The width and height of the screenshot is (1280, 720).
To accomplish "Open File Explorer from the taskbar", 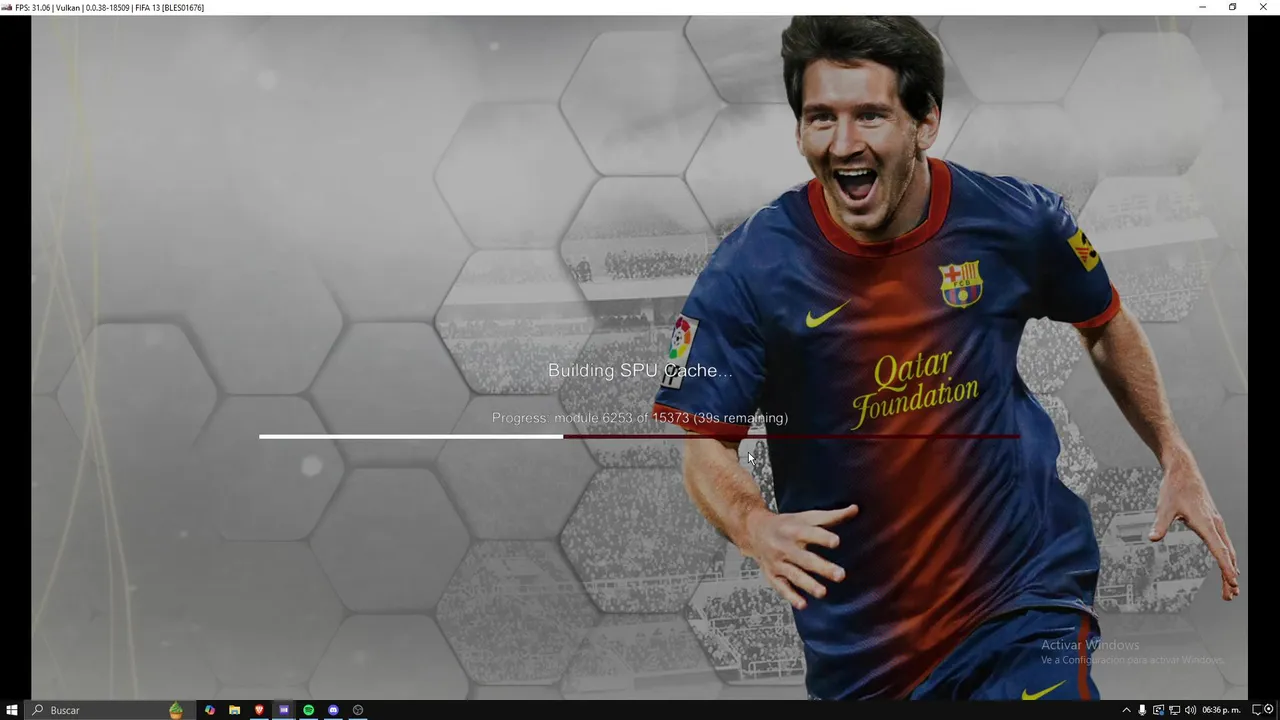I will pyautogui.click(x=234, y=710).
